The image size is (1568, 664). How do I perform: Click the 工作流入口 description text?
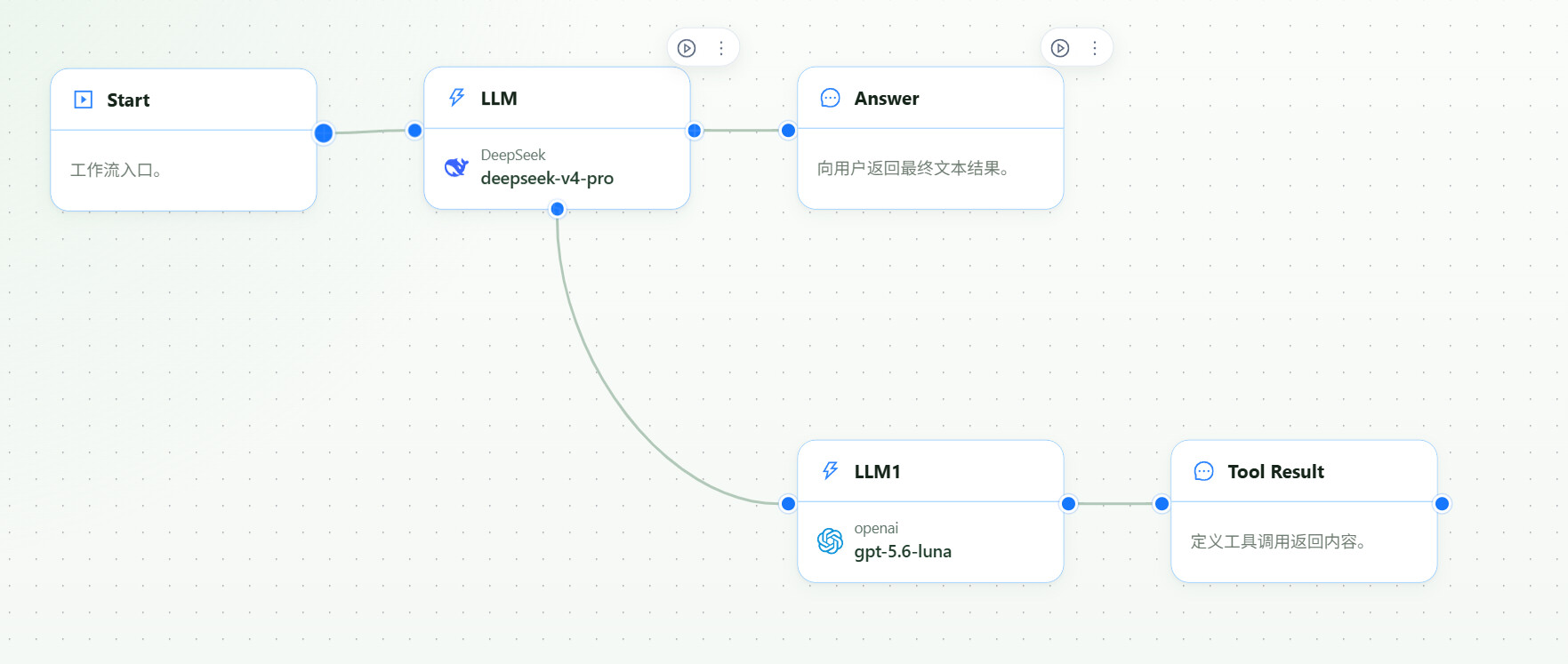[x=116, y=170]
